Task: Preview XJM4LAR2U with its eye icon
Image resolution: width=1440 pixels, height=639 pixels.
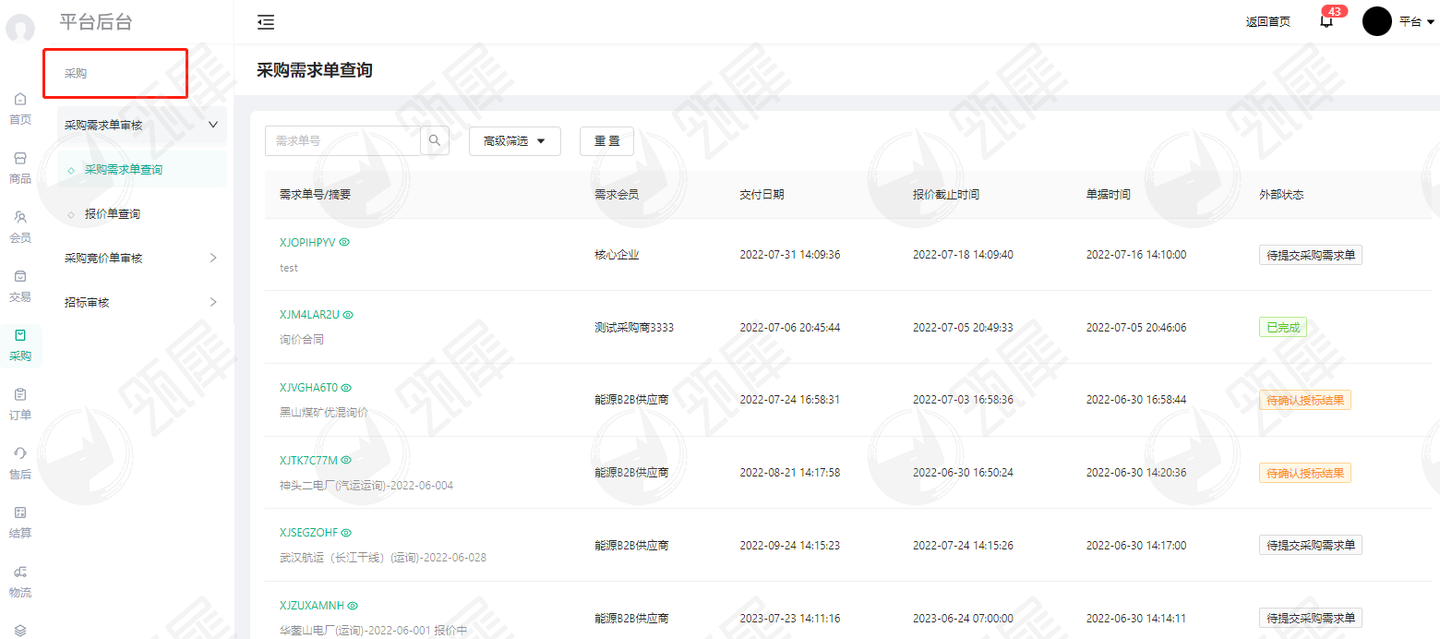Action: click(x=348, y=315)
